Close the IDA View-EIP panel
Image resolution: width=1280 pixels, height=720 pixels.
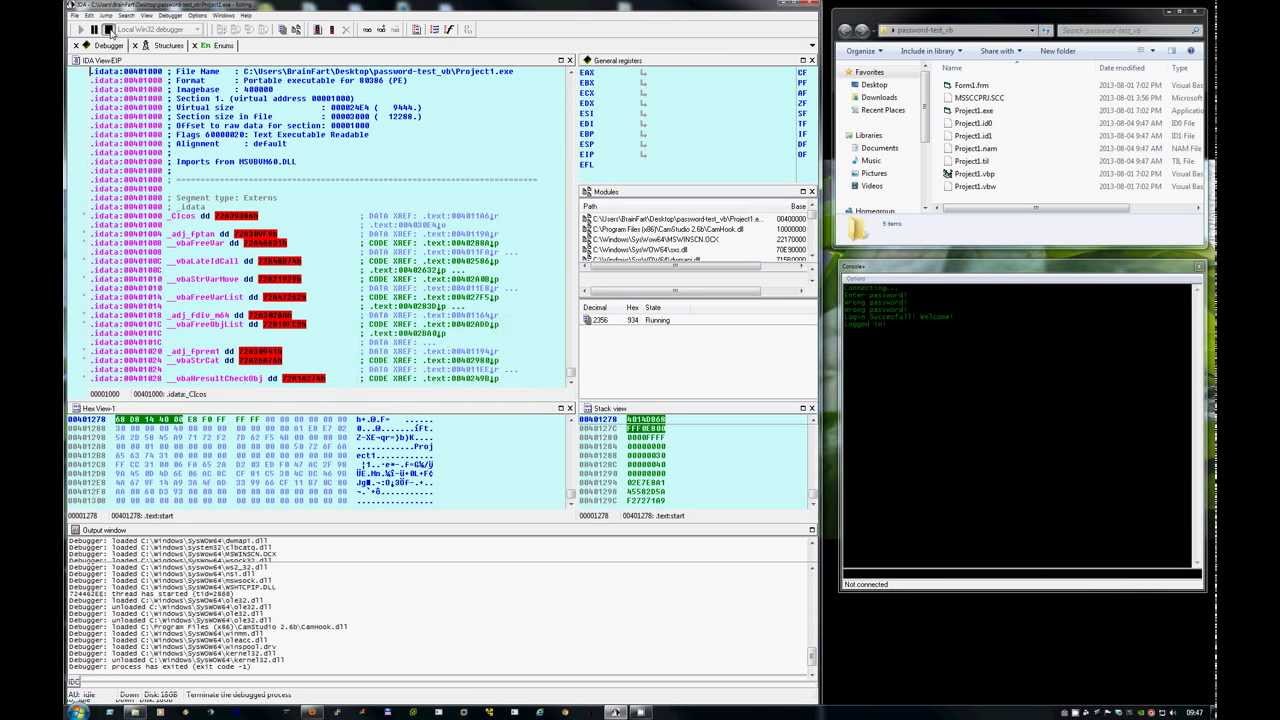click(x=570, y=61)
